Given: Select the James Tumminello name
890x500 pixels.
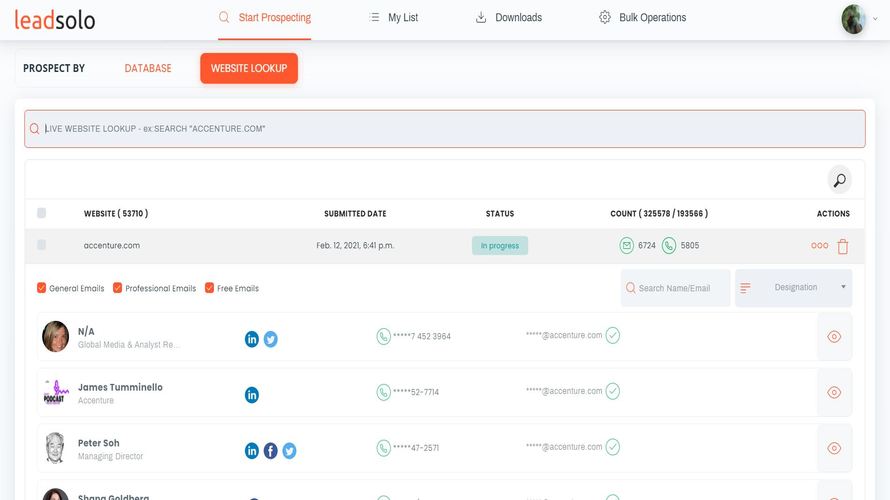Looking at the screenshot, I should click(x=120, y=387).
